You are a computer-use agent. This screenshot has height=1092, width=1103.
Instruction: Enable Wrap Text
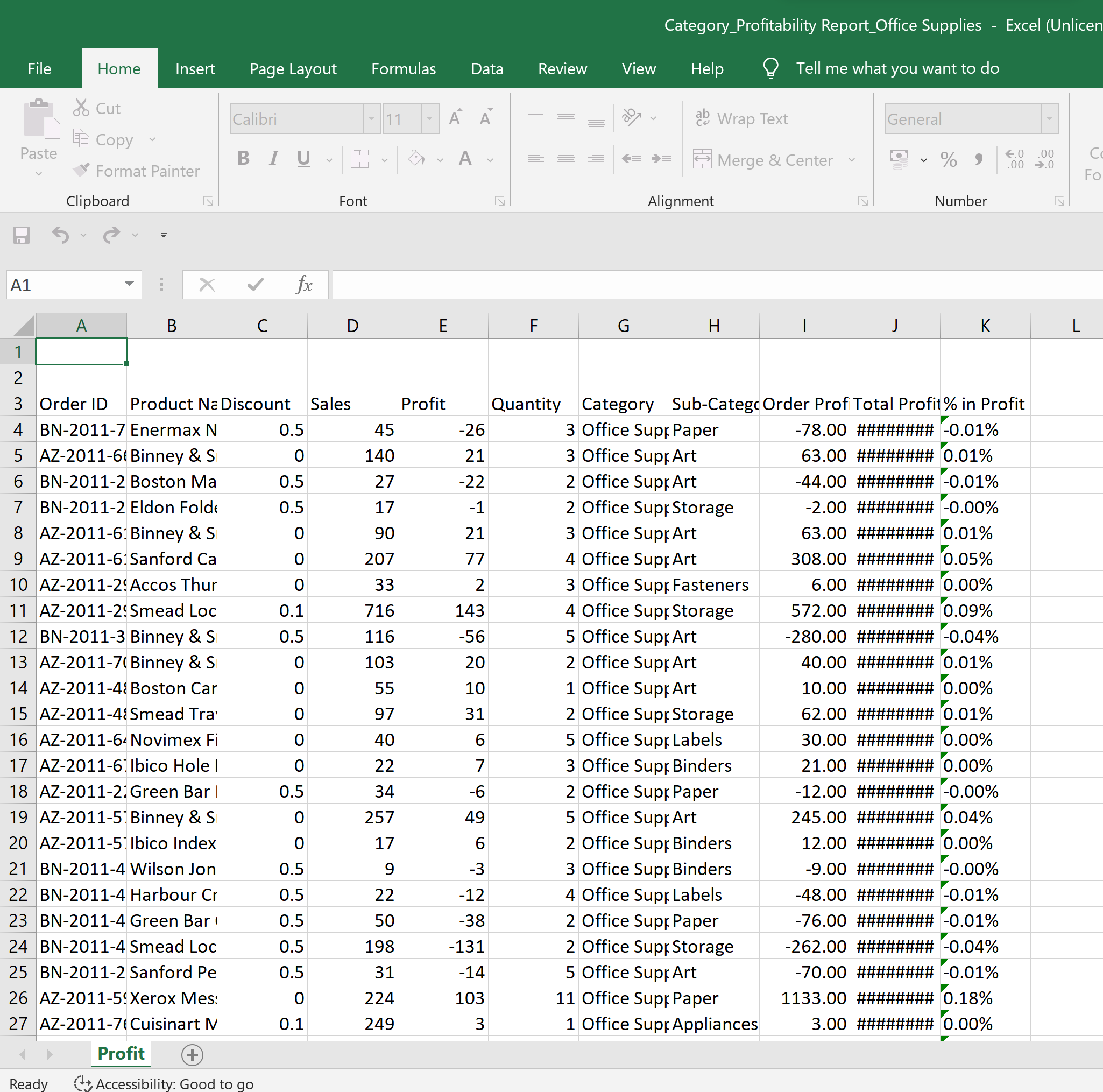[x=742, y=118]
